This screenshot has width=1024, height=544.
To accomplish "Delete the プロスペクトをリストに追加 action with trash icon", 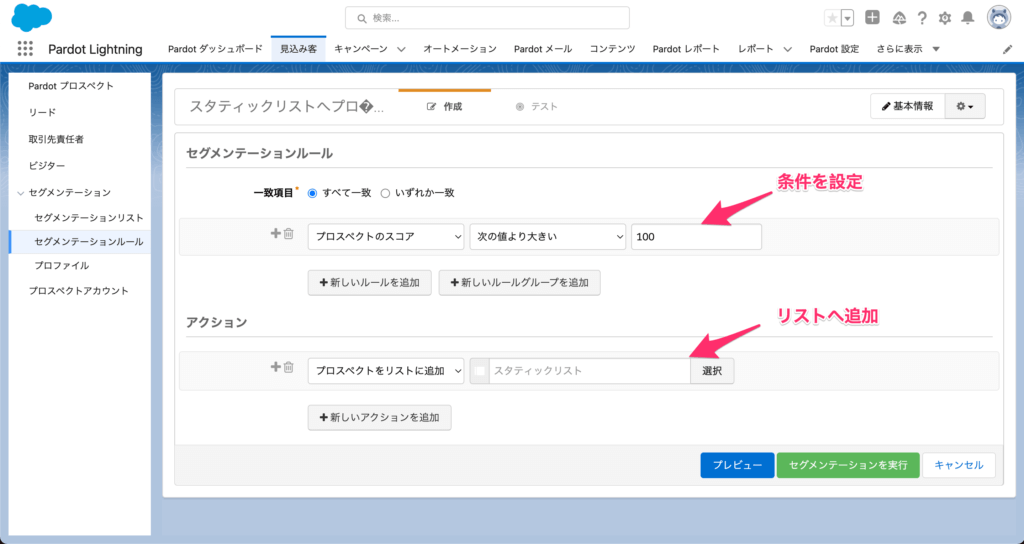I will 289,367.
